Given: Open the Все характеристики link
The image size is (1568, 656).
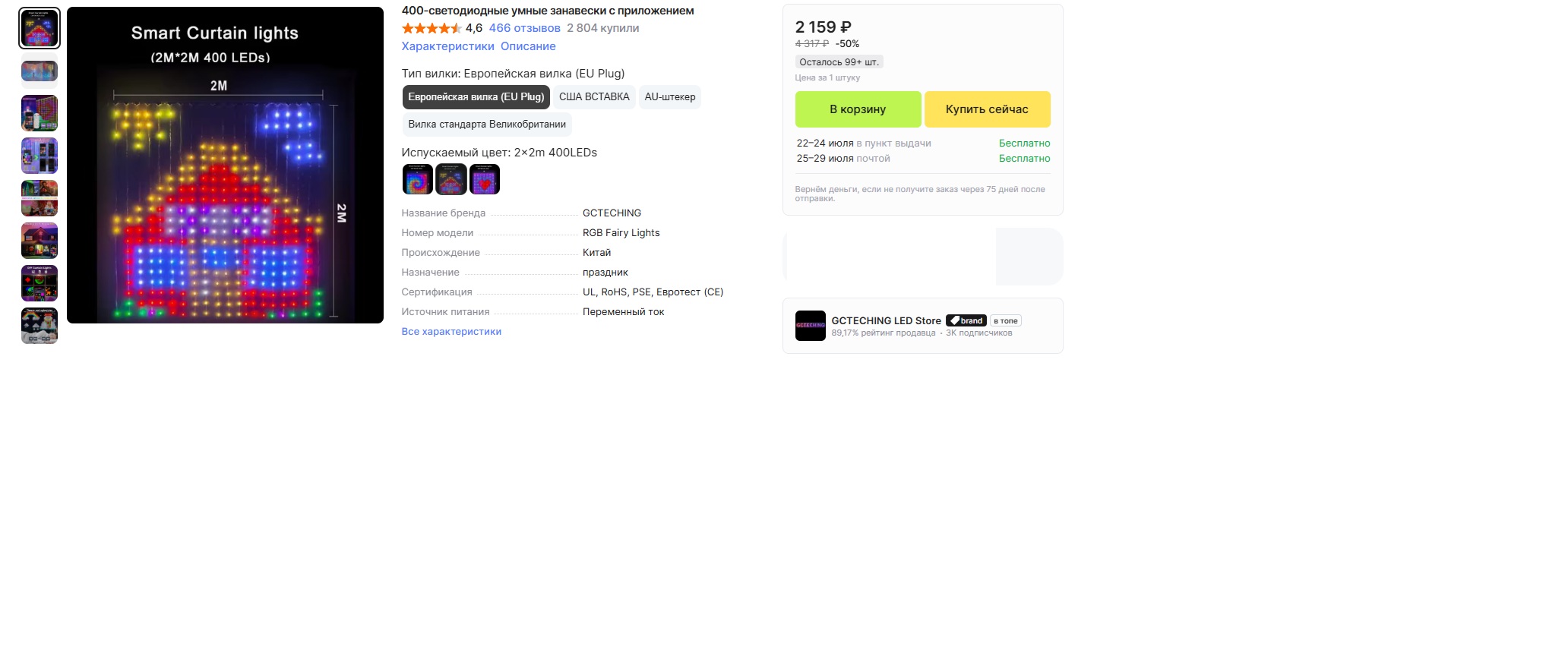Looking at the screenshot, I should (x=451, y=332).
